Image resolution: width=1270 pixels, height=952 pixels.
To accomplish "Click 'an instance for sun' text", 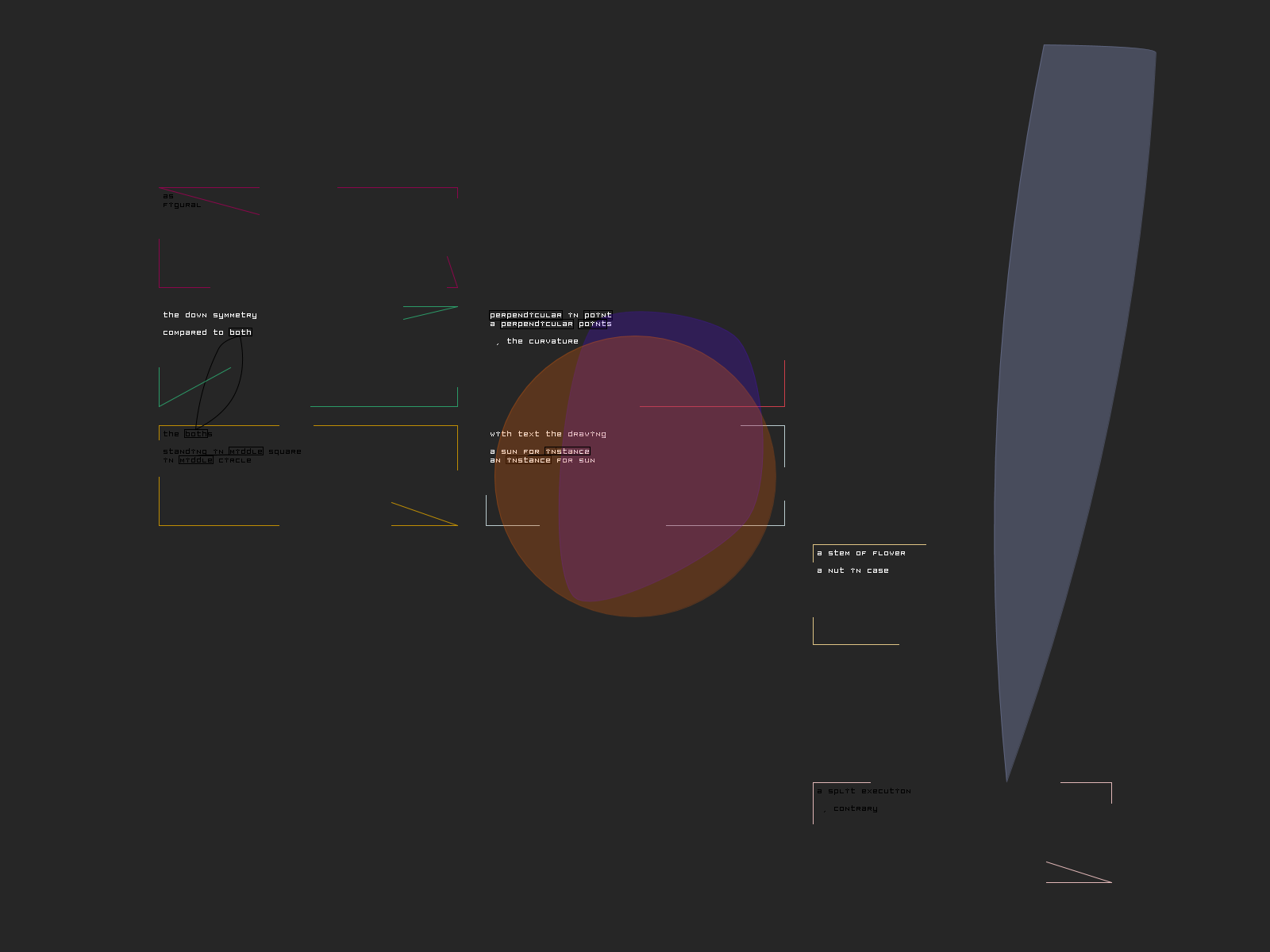I will pos(542,460).
